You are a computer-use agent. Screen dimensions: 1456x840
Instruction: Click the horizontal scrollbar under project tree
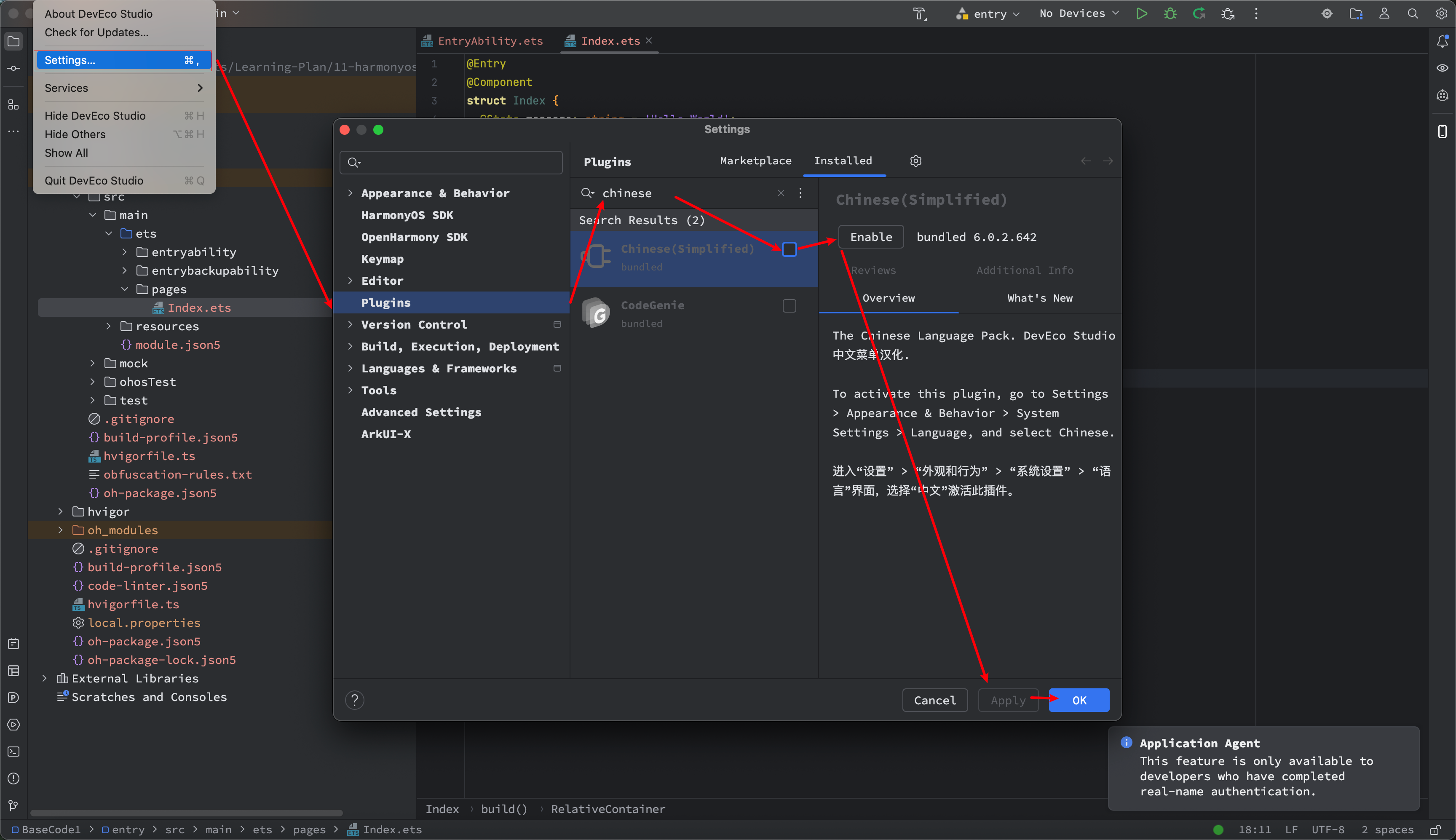pyautogui.click(x=186, y=813)
